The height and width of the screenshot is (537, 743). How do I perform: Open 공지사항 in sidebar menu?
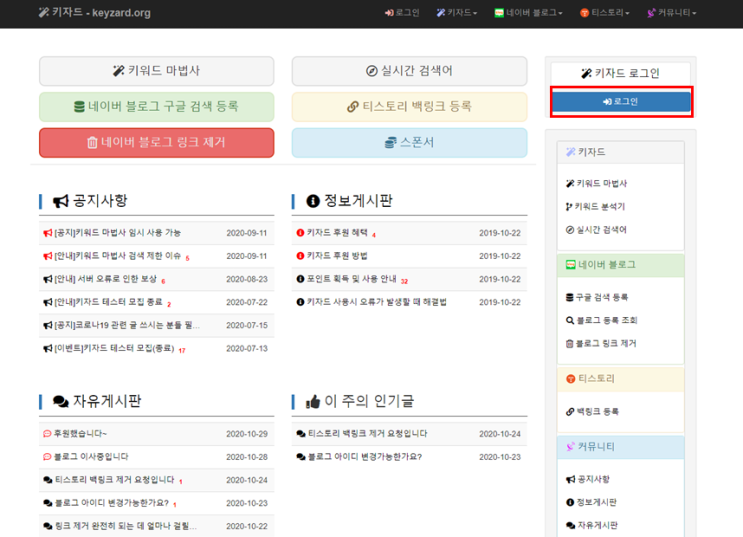click(588, 479)
